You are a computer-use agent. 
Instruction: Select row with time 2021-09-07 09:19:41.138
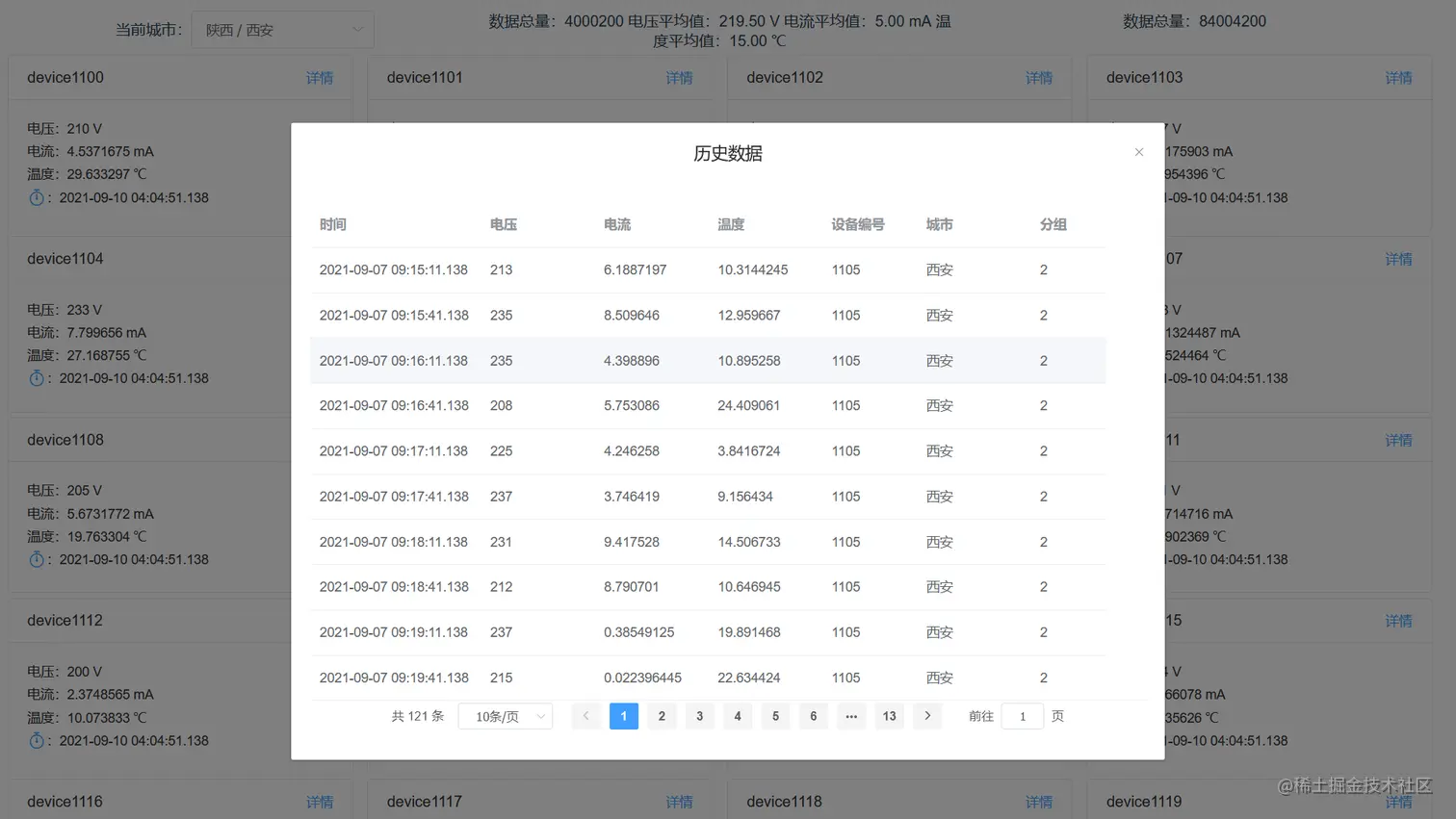[x=708, y=678]
